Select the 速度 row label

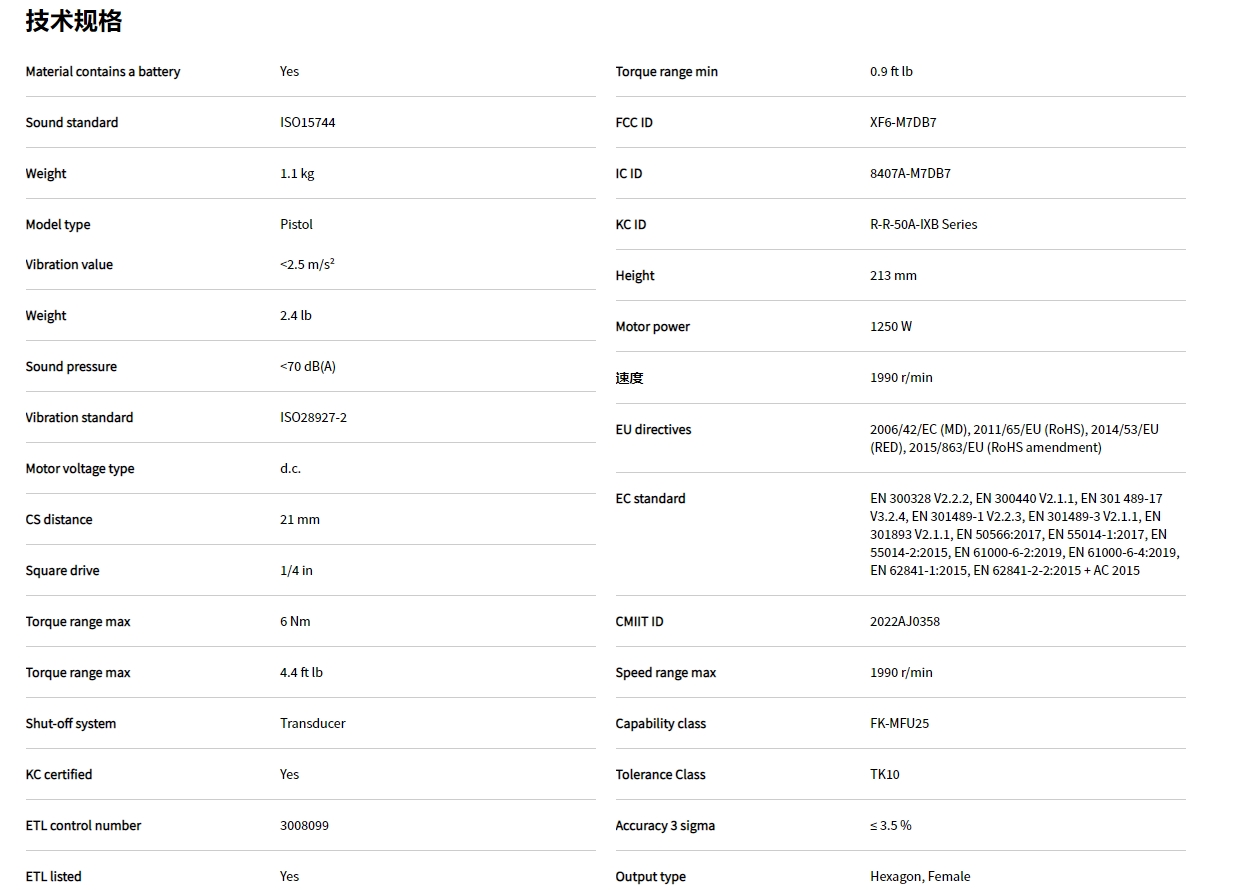629,378
